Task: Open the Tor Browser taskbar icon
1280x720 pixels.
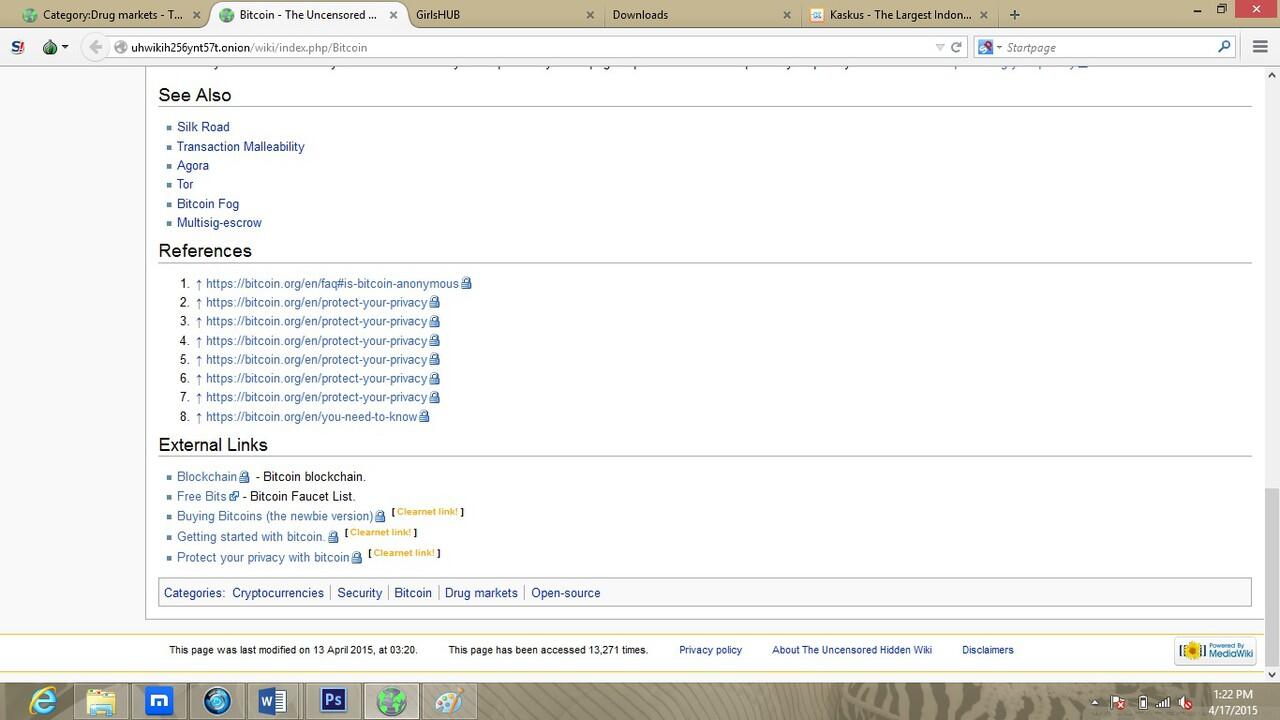Action: point(391,702)
